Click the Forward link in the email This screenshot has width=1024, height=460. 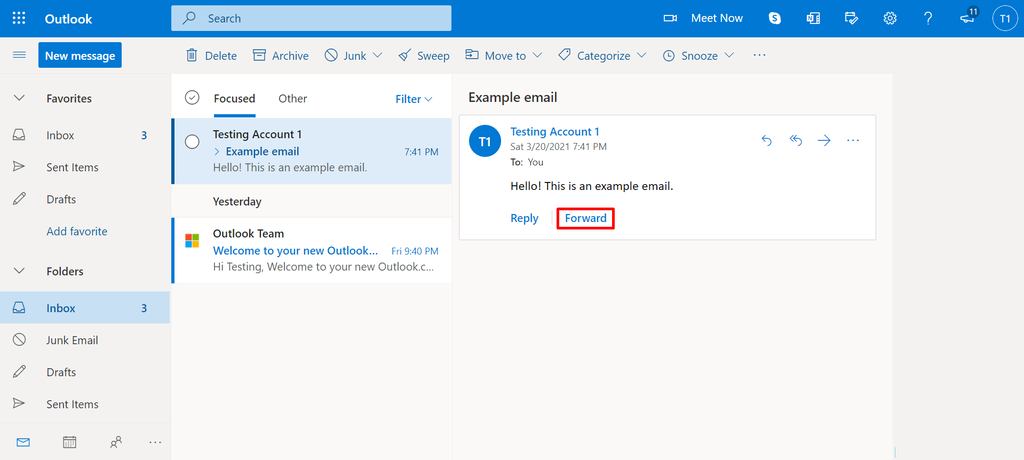(586, 218)
